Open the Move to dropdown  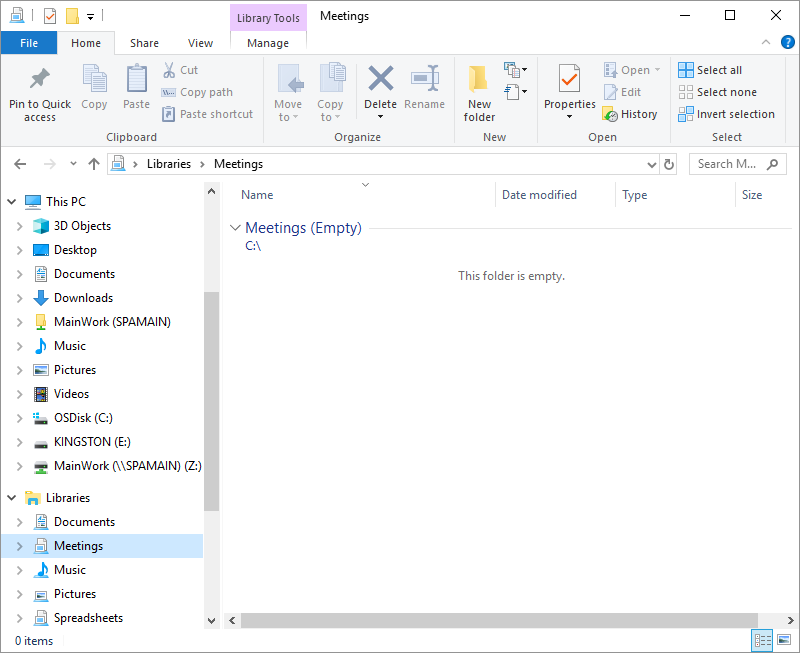[288, 93]
